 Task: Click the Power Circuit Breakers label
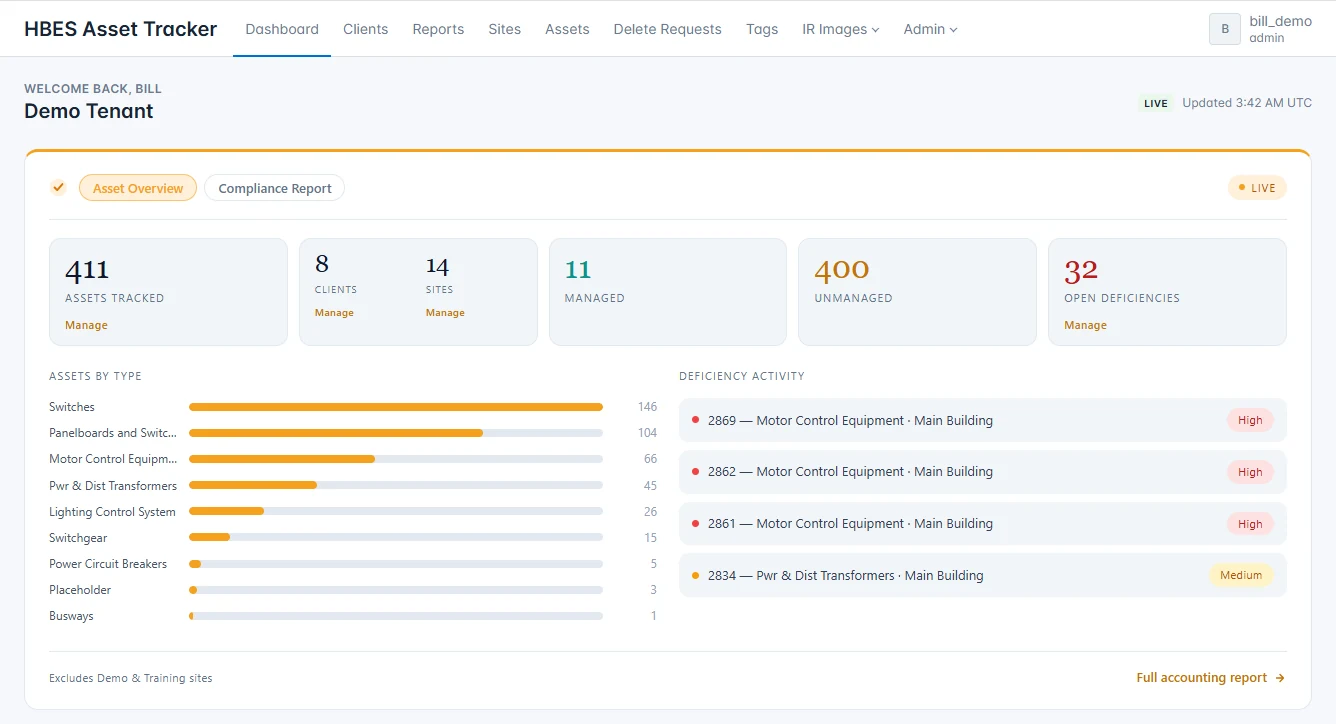coord(108,563)
